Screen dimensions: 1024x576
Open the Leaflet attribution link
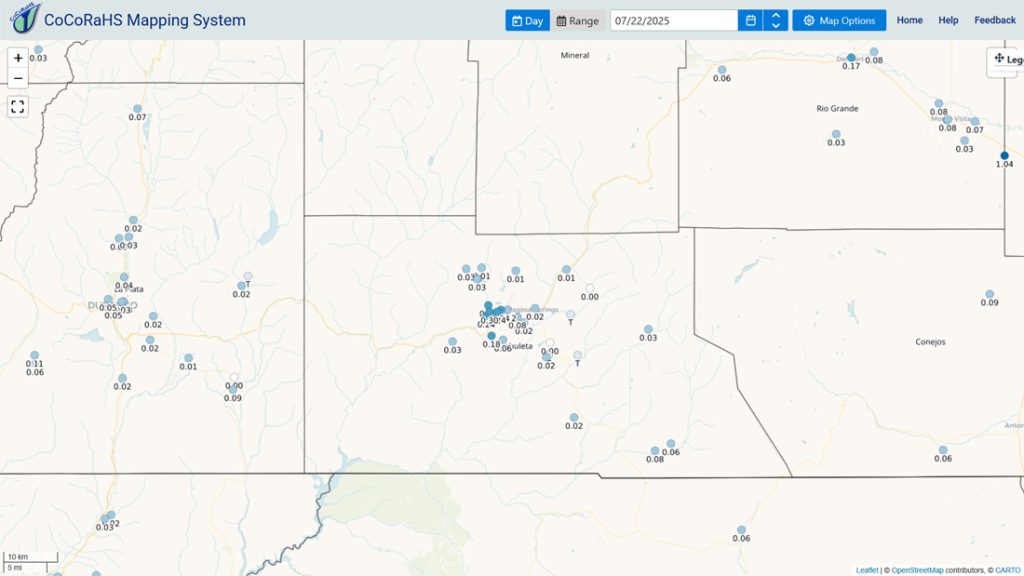(867, 570)
